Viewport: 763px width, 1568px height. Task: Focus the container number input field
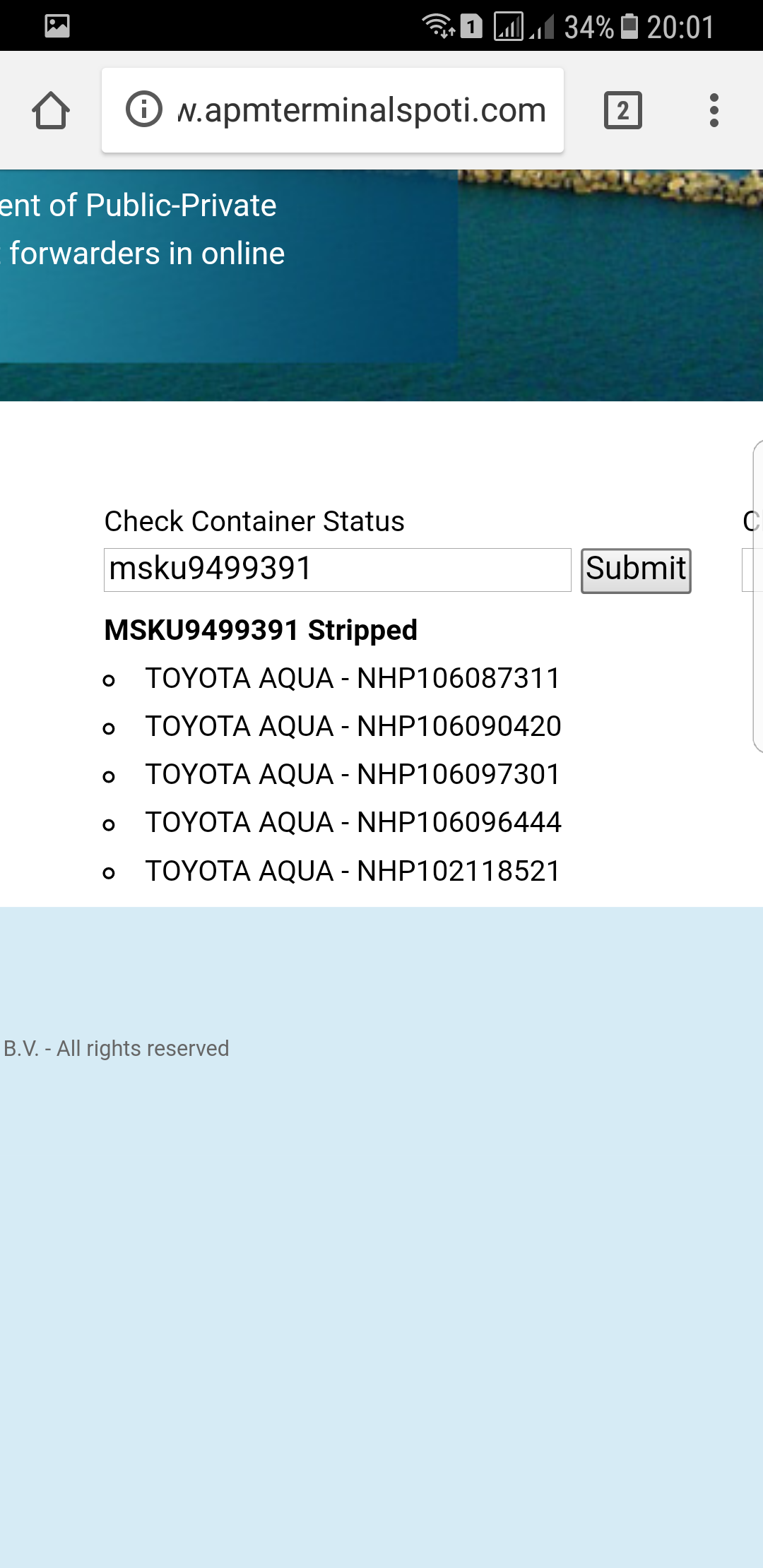(337, 569)
